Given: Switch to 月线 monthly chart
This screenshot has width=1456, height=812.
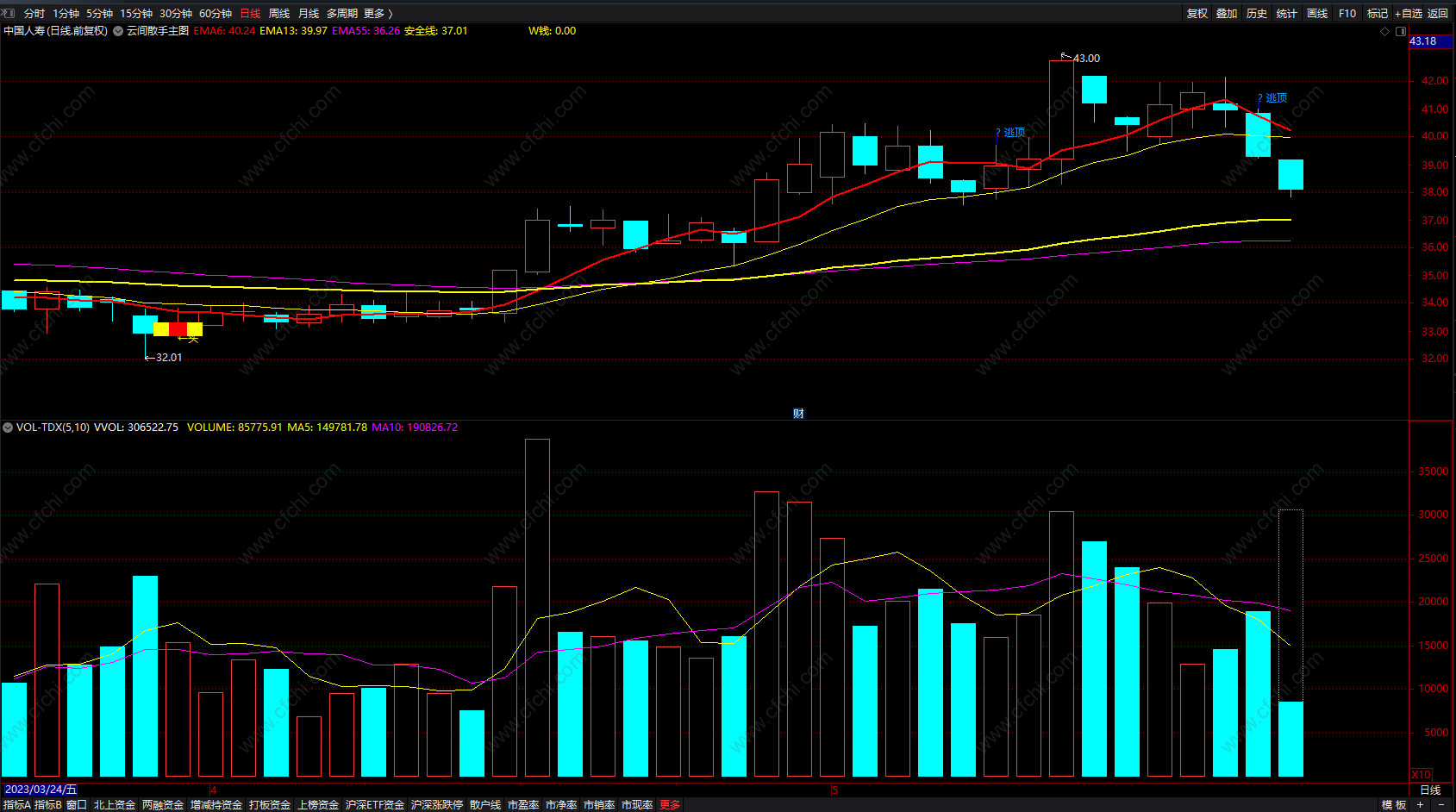Looking at the screenshot, I should [309, 14].
